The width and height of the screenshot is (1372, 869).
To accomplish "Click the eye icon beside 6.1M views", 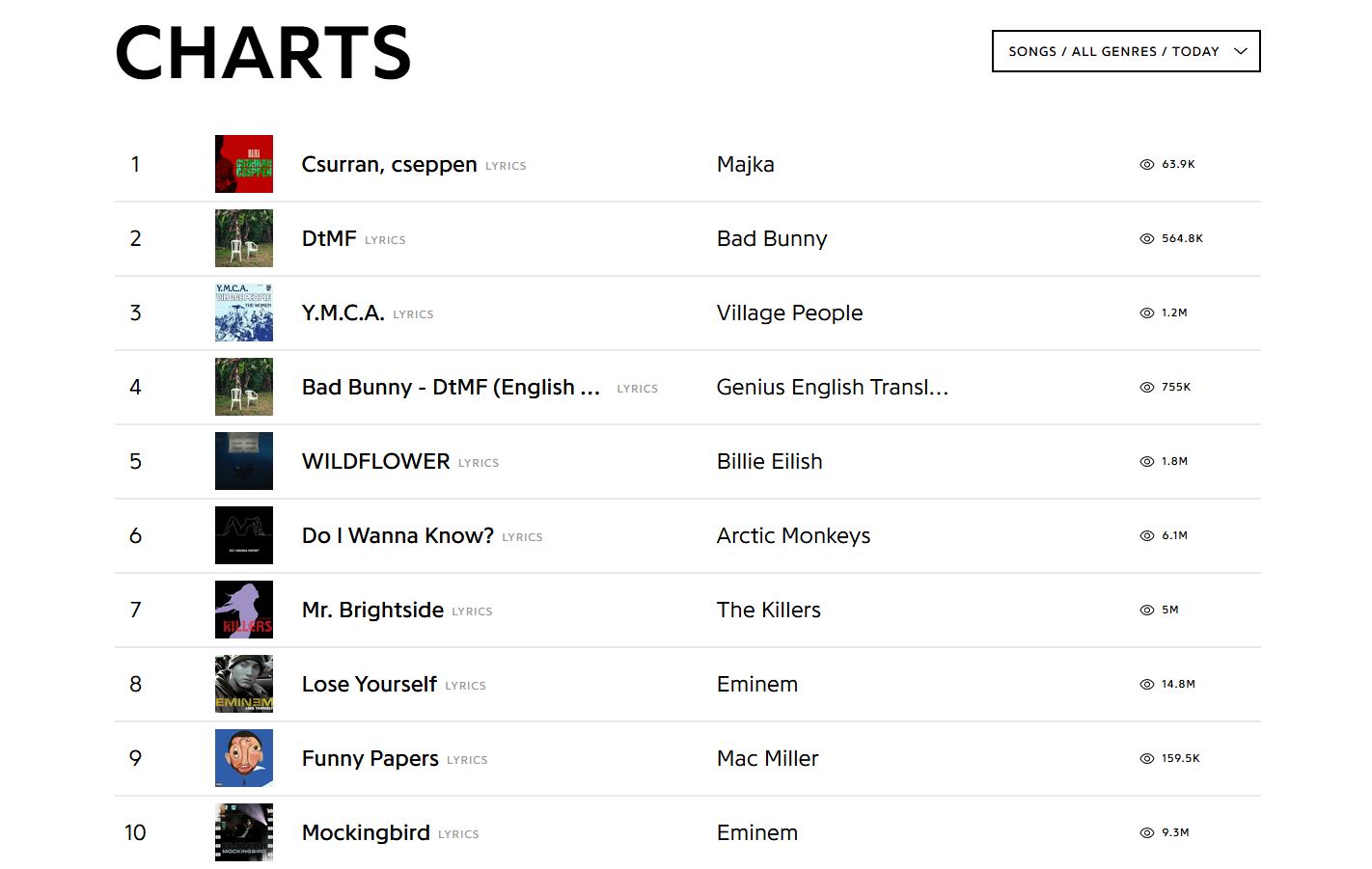I will pyautogui.click(x=1147, y=536).
